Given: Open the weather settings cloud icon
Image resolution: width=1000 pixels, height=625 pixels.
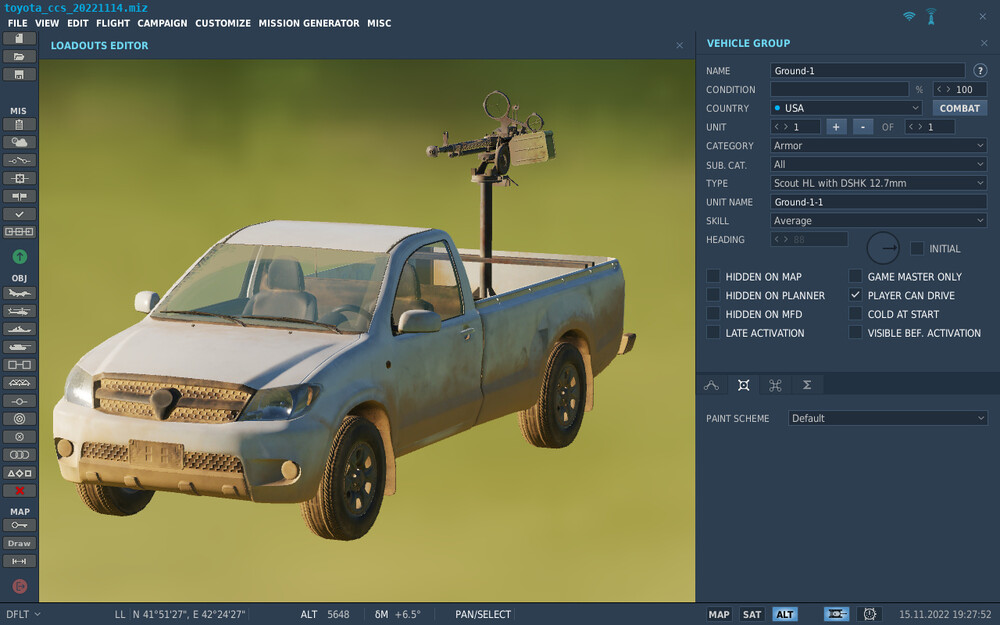Looking at the screenshot, I should [19, 142].
